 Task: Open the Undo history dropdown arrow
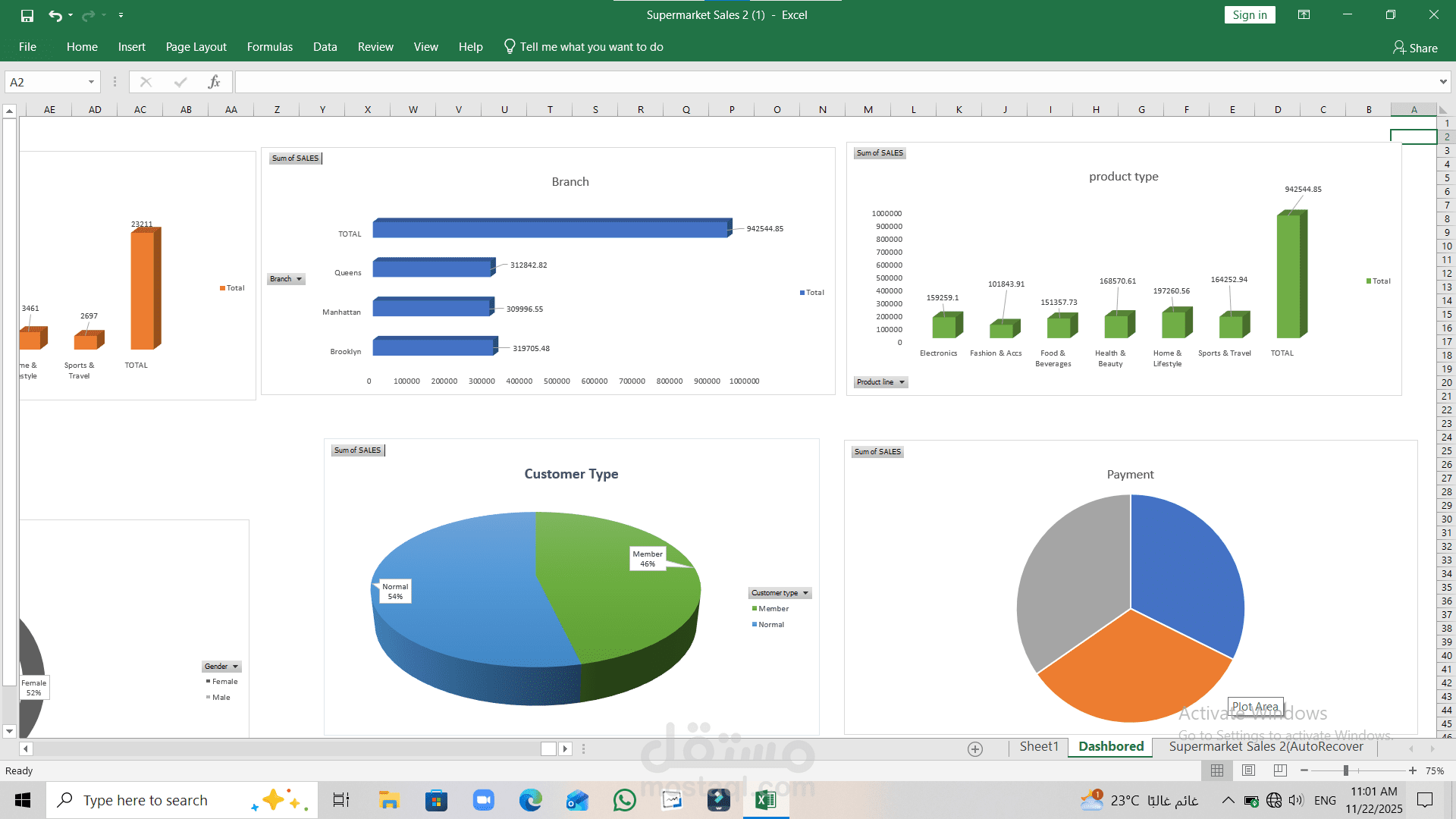71,15
